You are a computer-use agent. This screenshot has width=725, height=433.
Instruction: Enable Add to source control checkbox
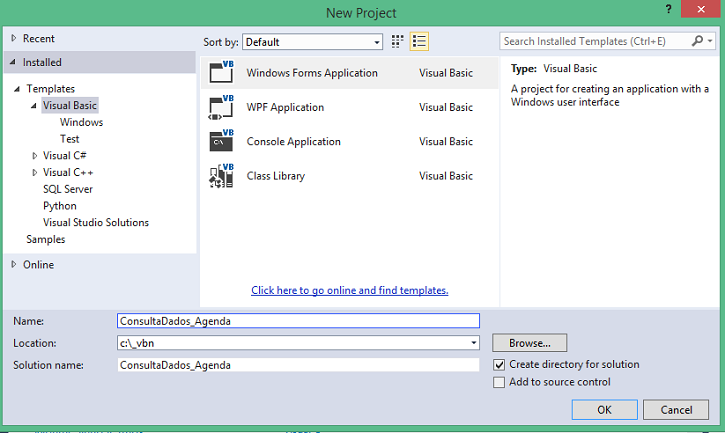pos(499,383)
